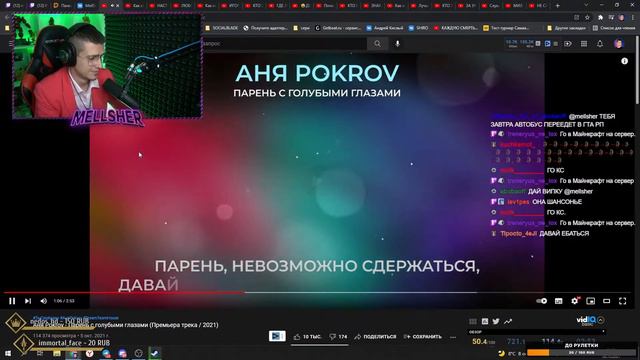Image resolution: width=640 pixels, height=360 pixels.
Task: Switch to miniplayer mode
Action: point(591,301)
